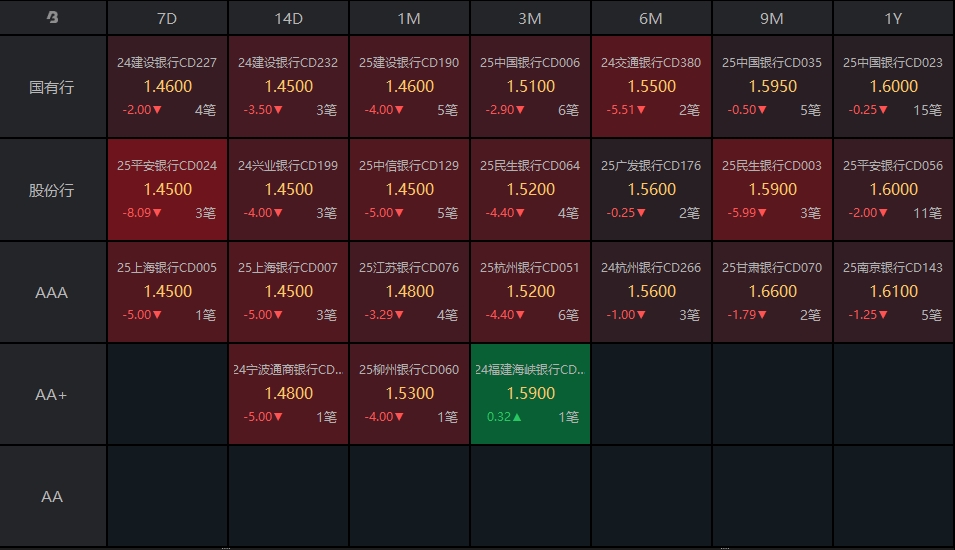Open the 25甘肃银行CD070 cell
955x550 pixels.
(772, 292)
